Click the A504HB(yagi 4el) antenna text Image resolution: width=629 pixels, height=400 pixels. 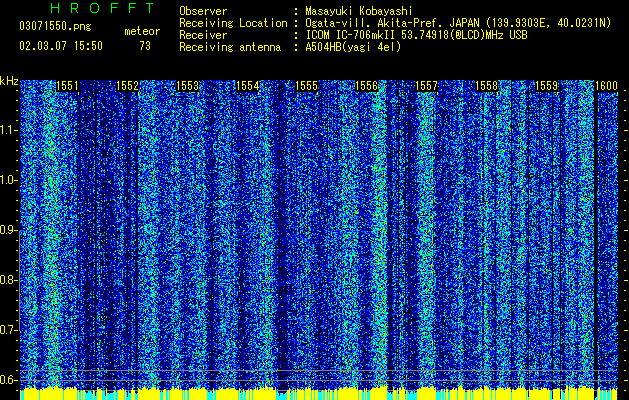pyautogui.click(x=353, y=47)
